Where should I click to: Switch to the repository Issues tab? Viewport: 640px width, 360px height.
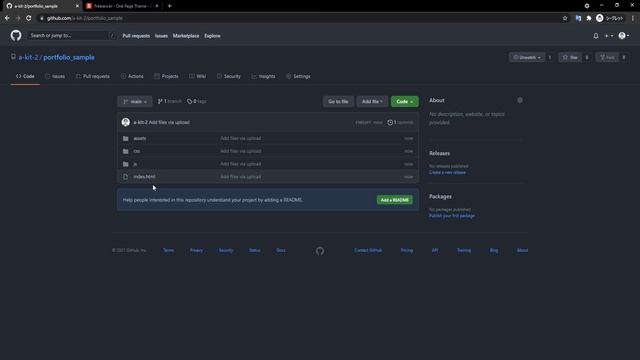(x=55, y=76)
